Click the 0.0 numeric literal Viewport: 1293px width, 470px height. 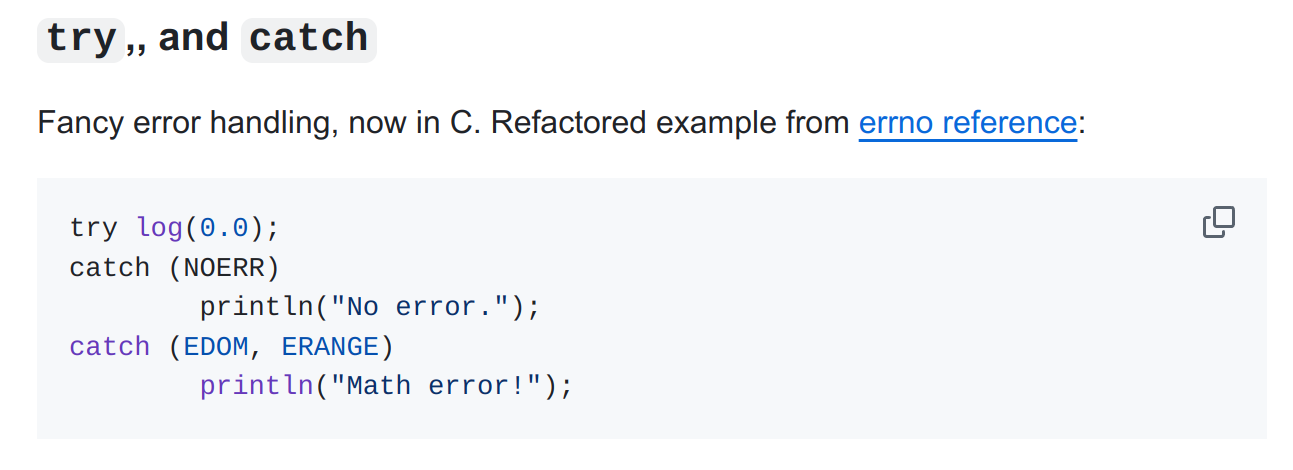pos(224,228)
